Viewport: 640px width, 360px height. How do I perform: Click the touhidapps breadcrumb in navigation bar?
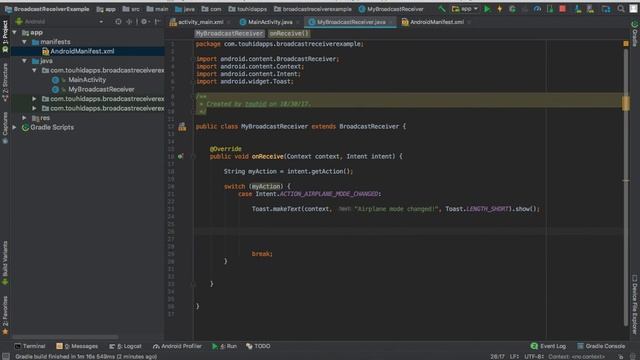pyautogui.click(x=247, y=9)
